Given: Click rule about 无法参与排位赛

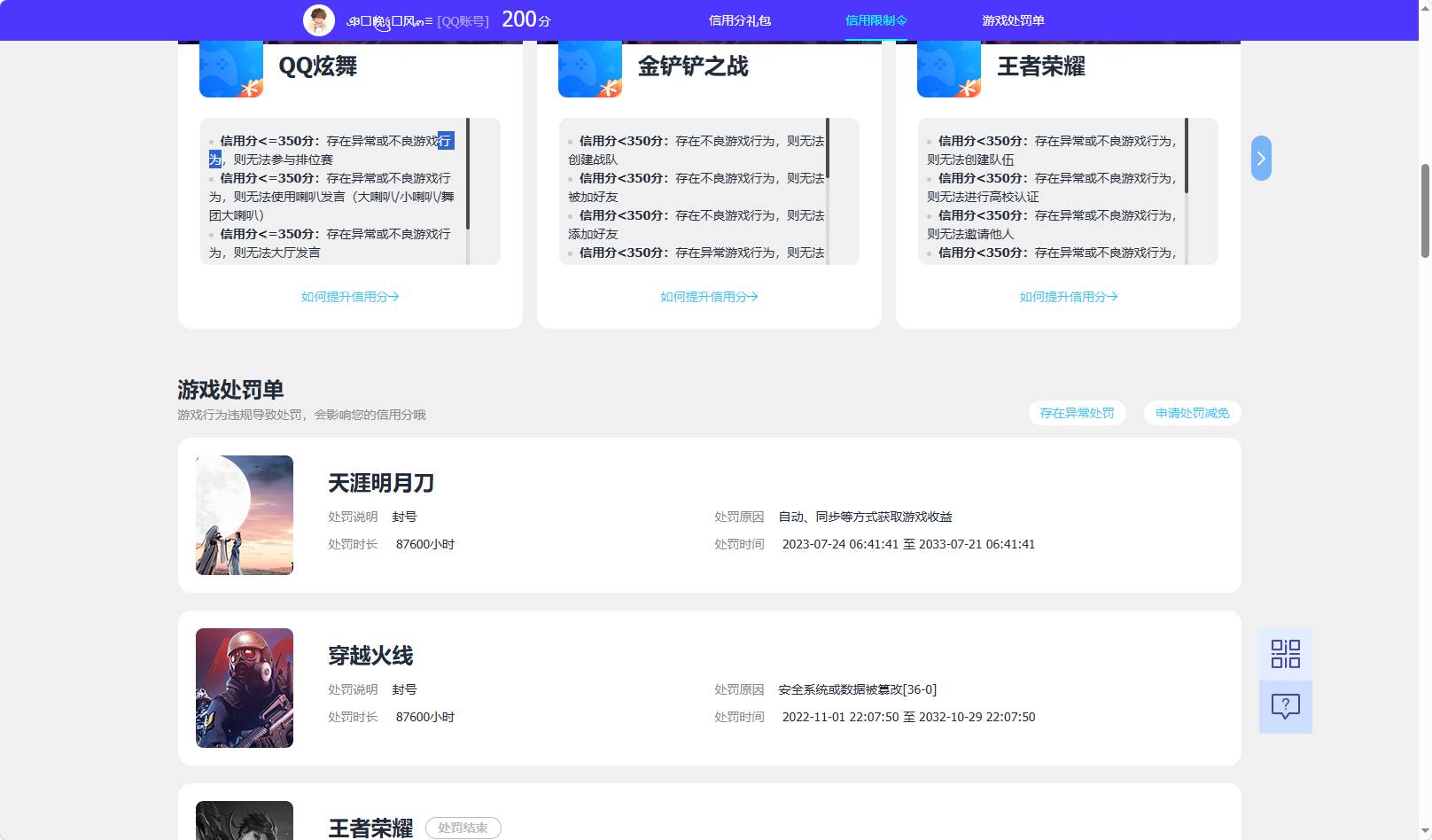Looking at the screenshot, I should (331, 150).
